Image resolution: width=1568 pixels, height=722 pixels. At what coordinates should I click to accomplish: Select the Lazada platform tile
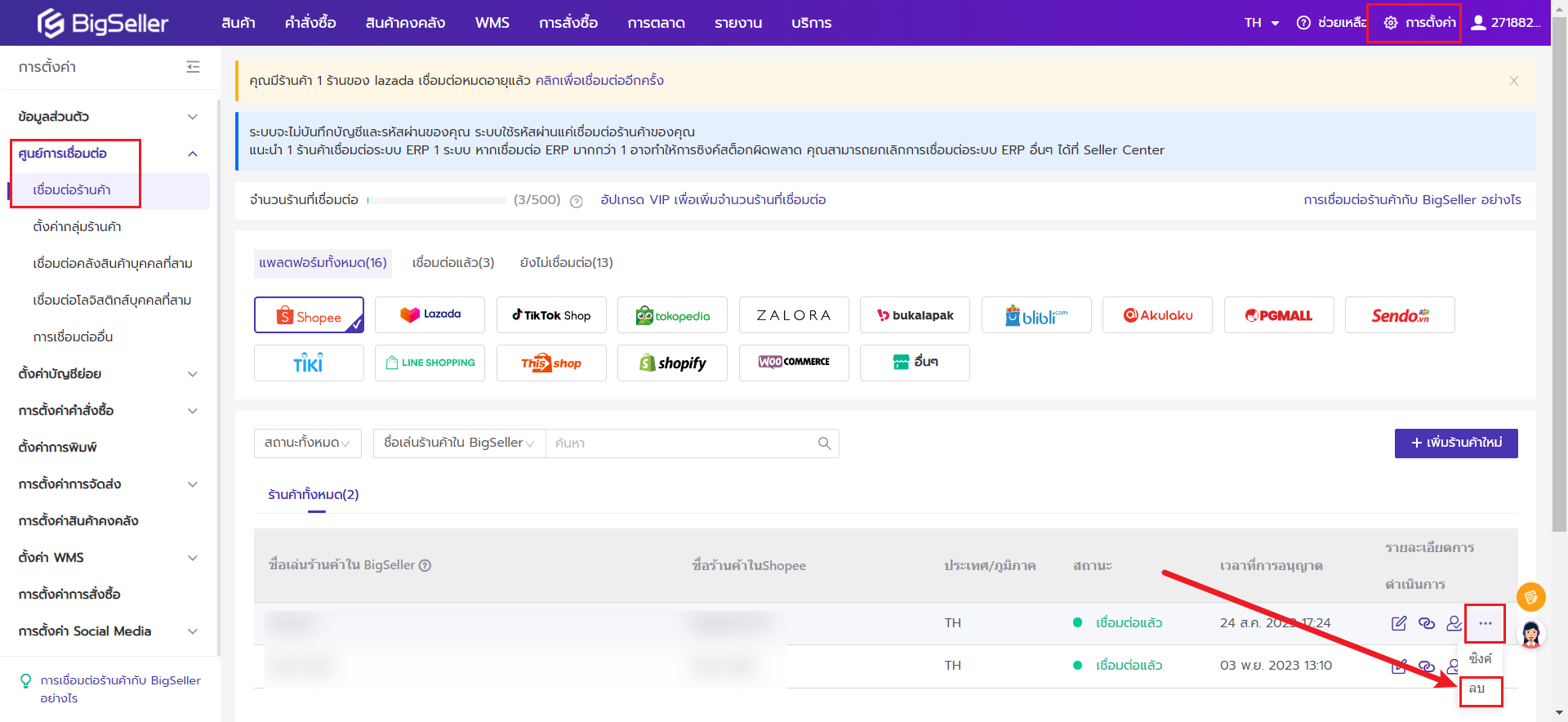pyautogui.click(x=430, y=315)
